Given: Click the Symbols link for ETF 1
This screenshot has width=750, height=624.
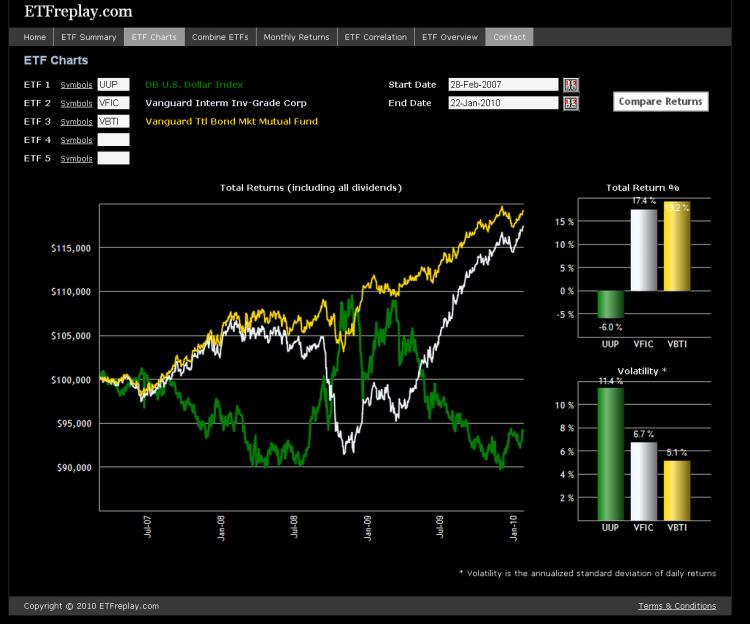Looking at the screenshot, I should pos(76,85).
